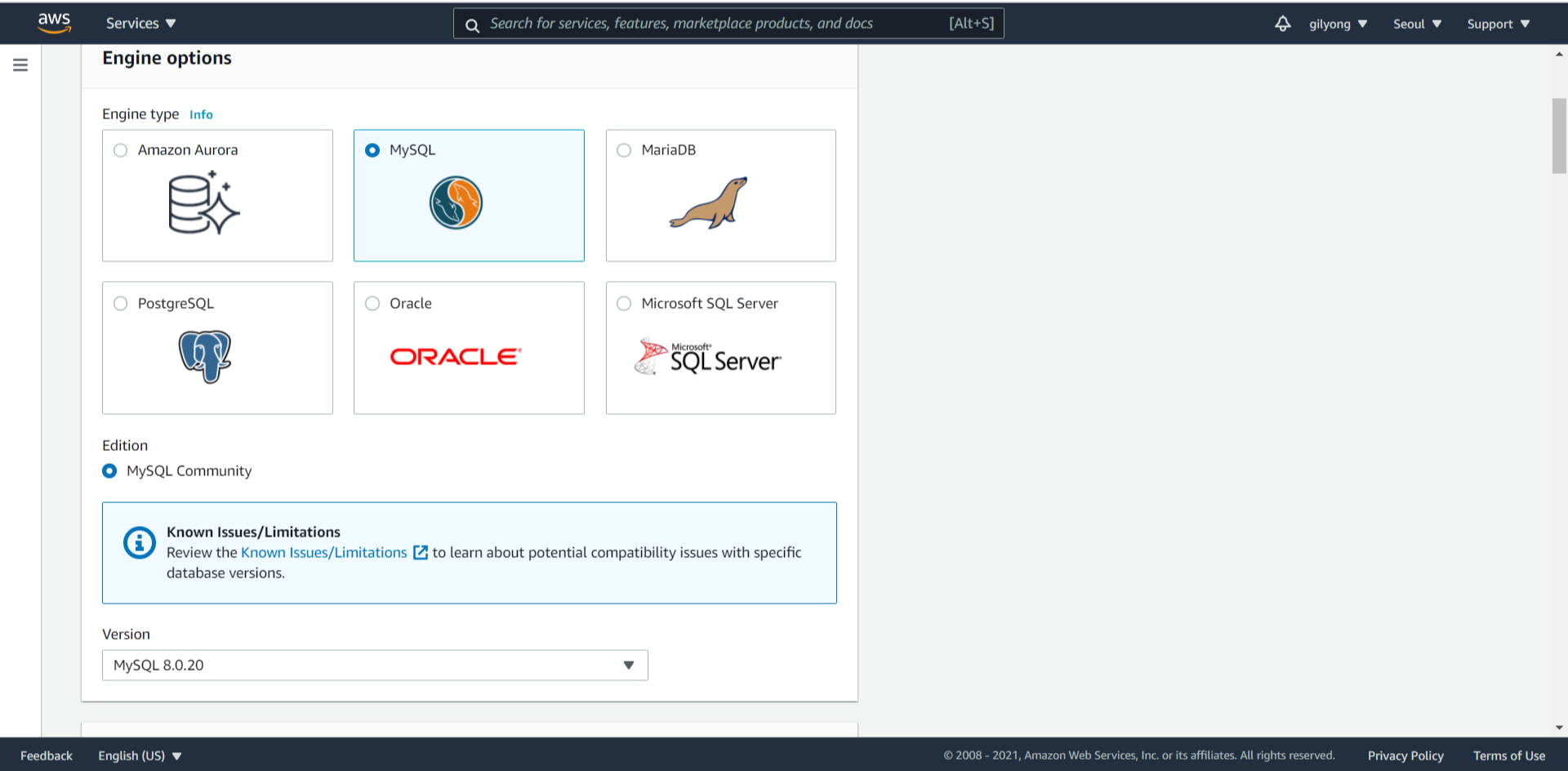Screen dimensions: 1568x771
Task: Select PostgreSQL engine radio button
Action: click(x=121, y=304)
